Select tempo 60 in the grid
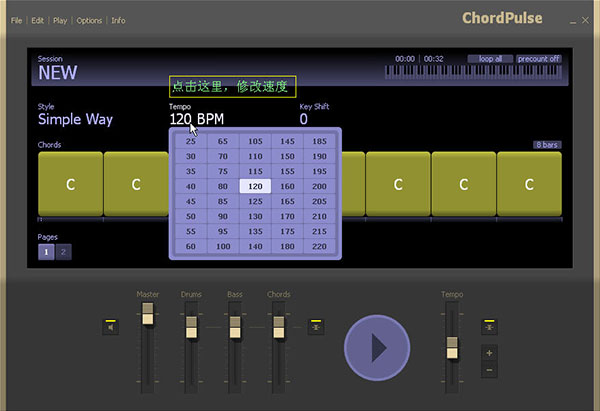 tap(191, 246)
